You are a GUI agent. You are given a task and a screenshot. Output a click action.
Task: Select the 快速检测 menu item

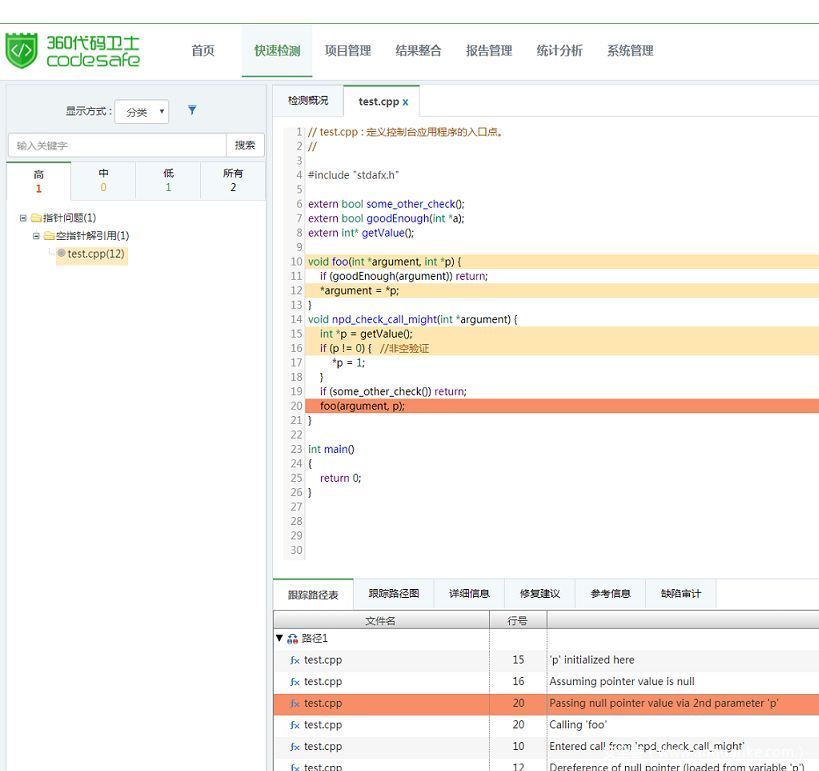[277, 51]
